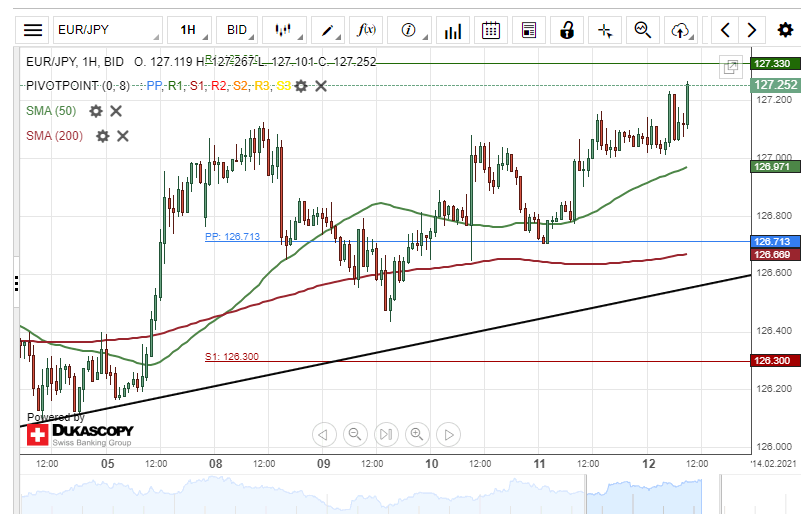Remove the PIVOTPOINT indicator
The height and width of the screenshot is (520, 804).
(x=320, y=86)
